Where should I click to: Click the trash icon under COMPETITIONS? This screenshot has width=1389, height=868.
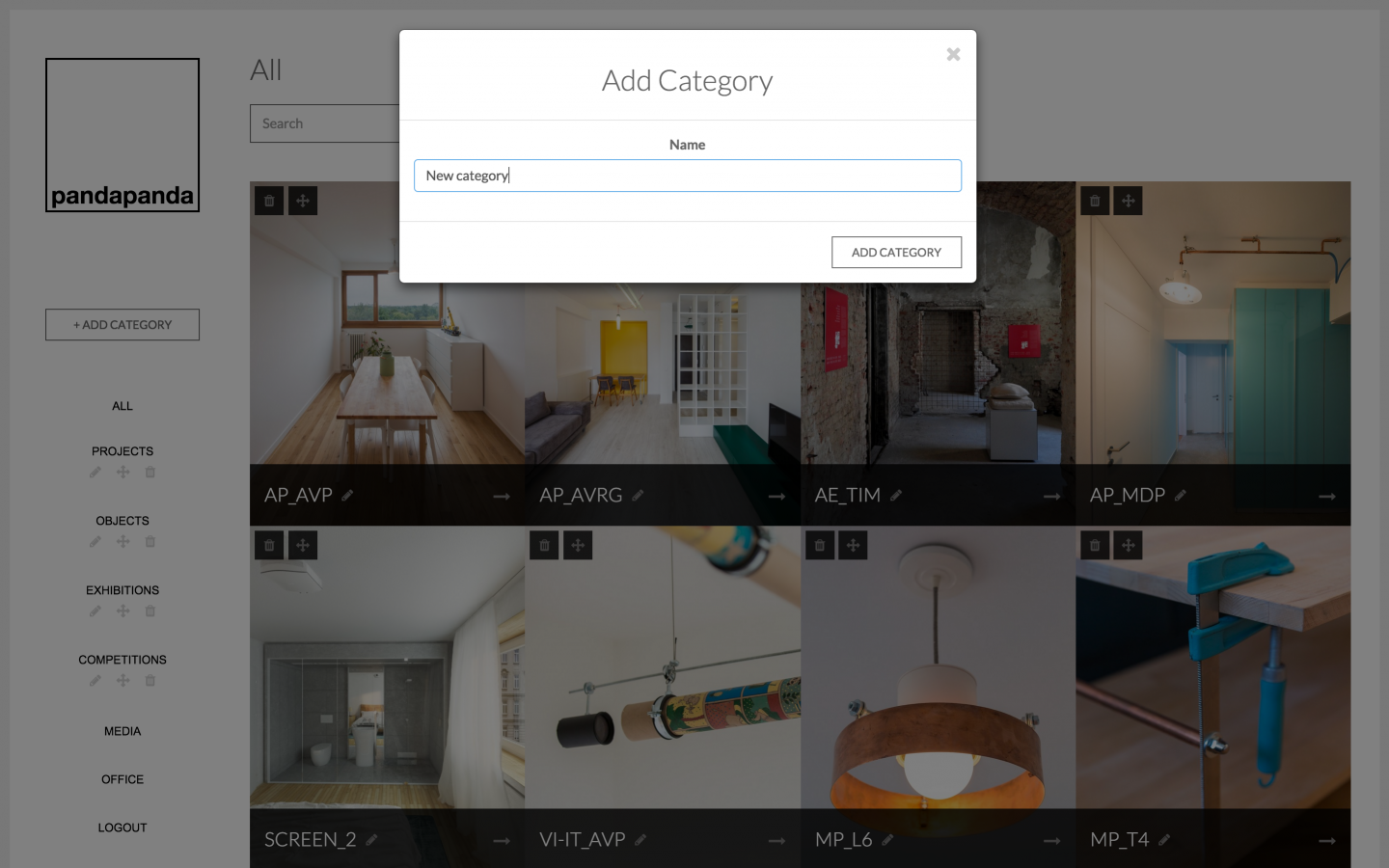(150, 681)
